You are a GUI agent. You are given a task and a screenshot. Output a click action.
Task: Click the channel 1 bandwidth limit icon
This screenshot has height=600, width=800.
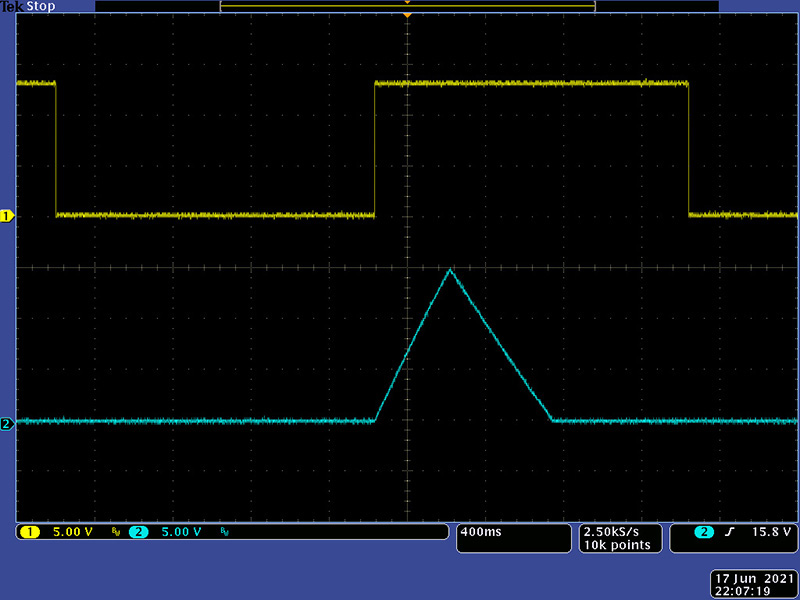click(x=116, y=533)
